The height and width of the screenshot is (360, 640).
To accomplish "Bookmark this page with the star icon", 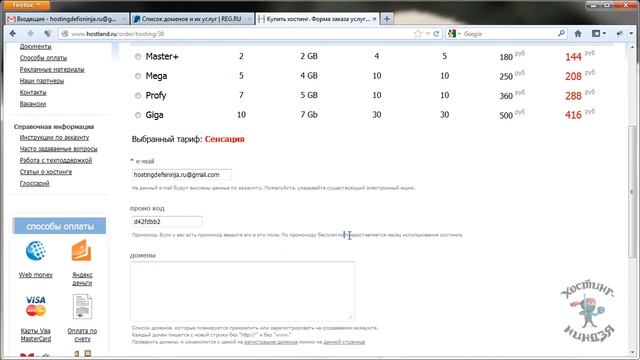I will click(418, 34).
